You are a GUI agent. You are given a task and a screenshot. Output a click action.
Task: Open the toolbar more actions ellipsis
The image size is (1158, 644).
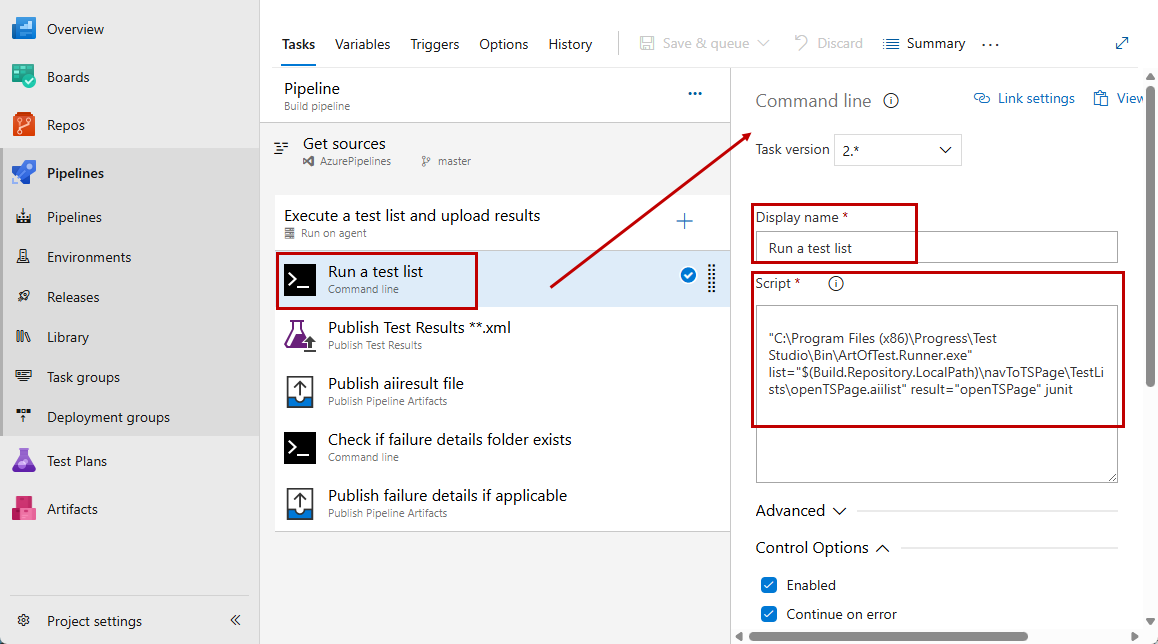[x=990, y=44]
